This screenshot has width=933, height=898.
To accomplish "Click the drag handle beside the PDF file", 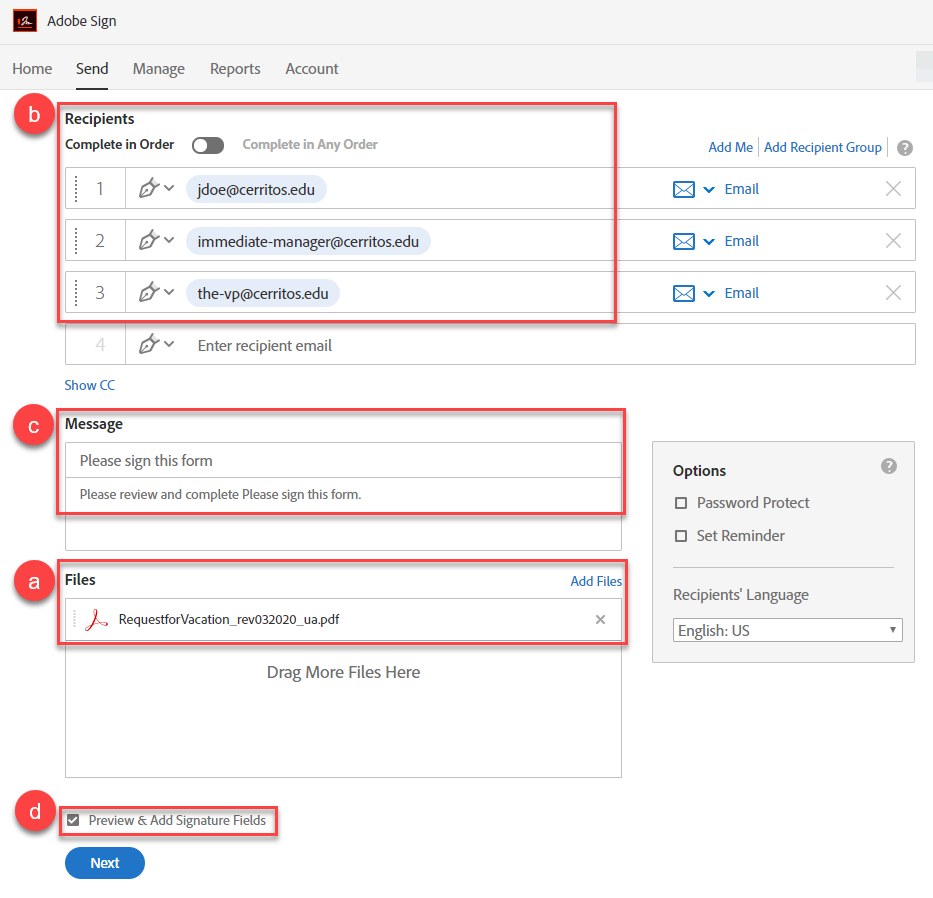I will pyautogui.click(x=74, y=619).
